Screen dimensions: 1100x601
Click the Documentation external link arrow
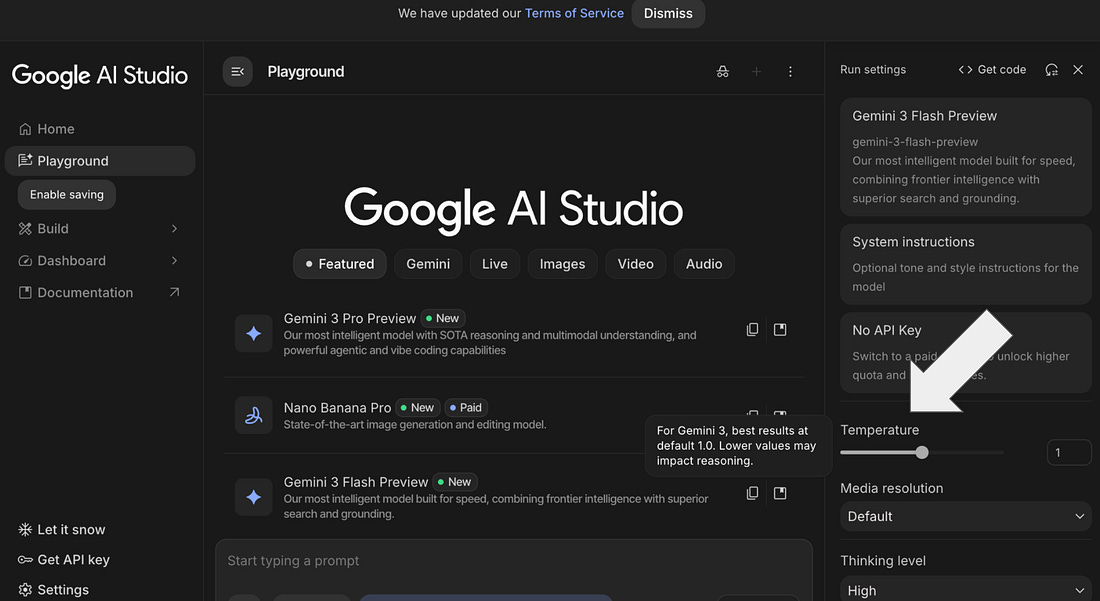(x=174, y=292)
